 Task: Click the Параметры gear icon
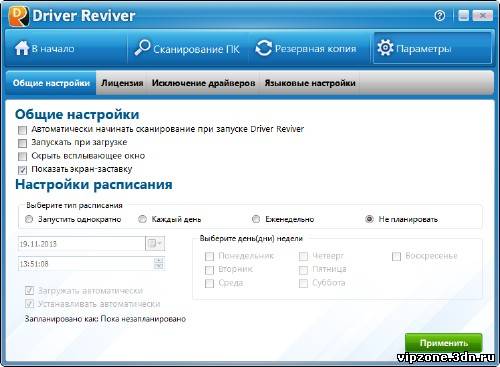click(x=385, y=48)
